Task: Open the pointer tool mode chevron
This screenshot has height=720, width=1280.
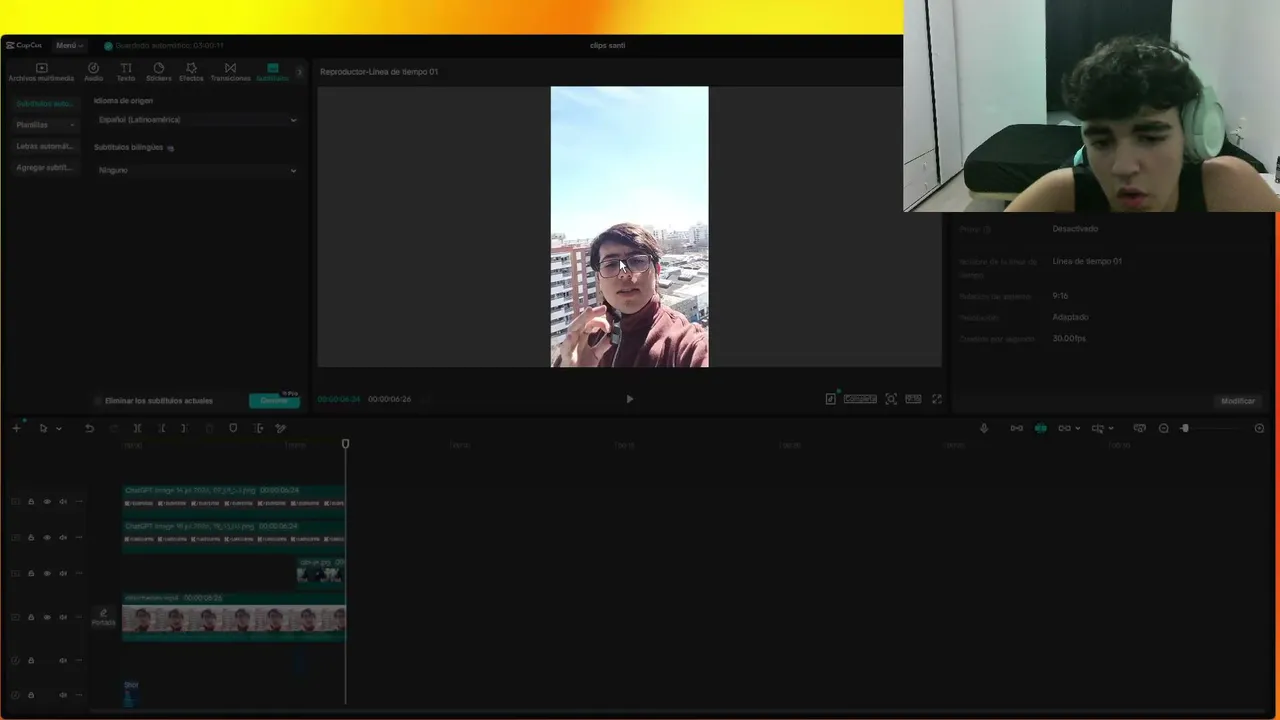Action: pos(59,429)
